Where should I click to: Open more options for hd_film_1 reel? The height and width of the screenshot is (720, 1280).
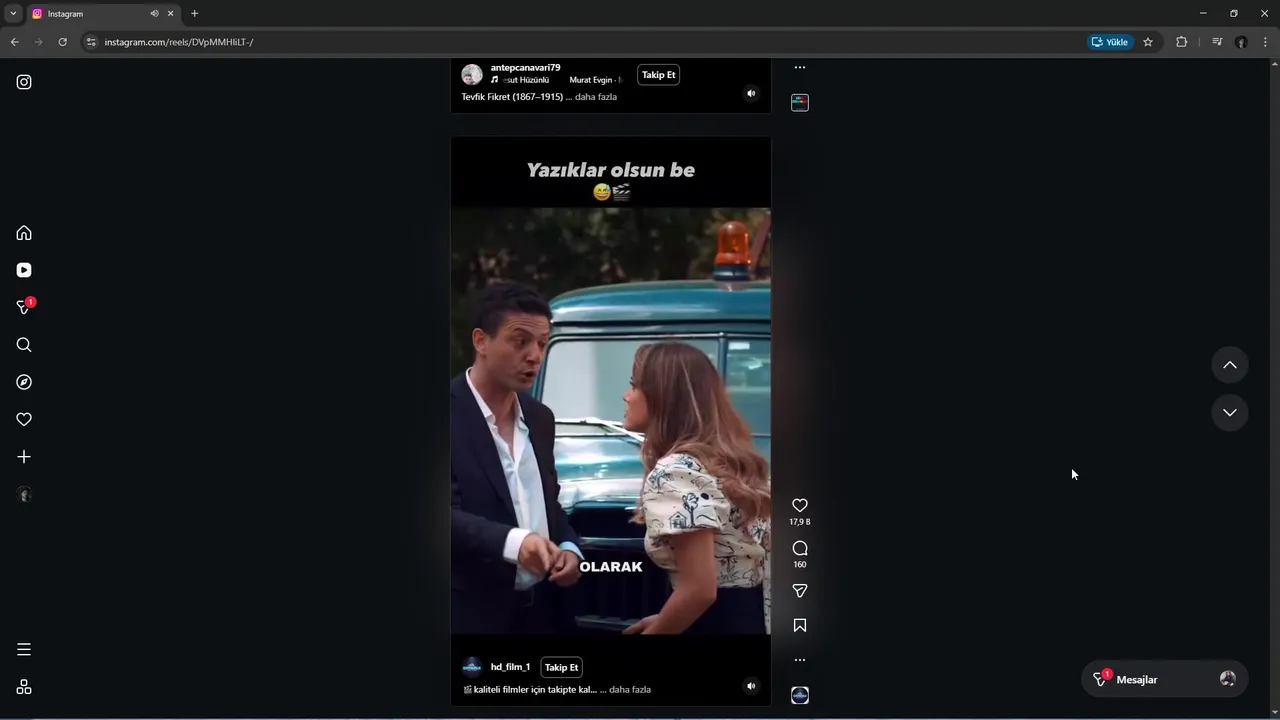800,660
